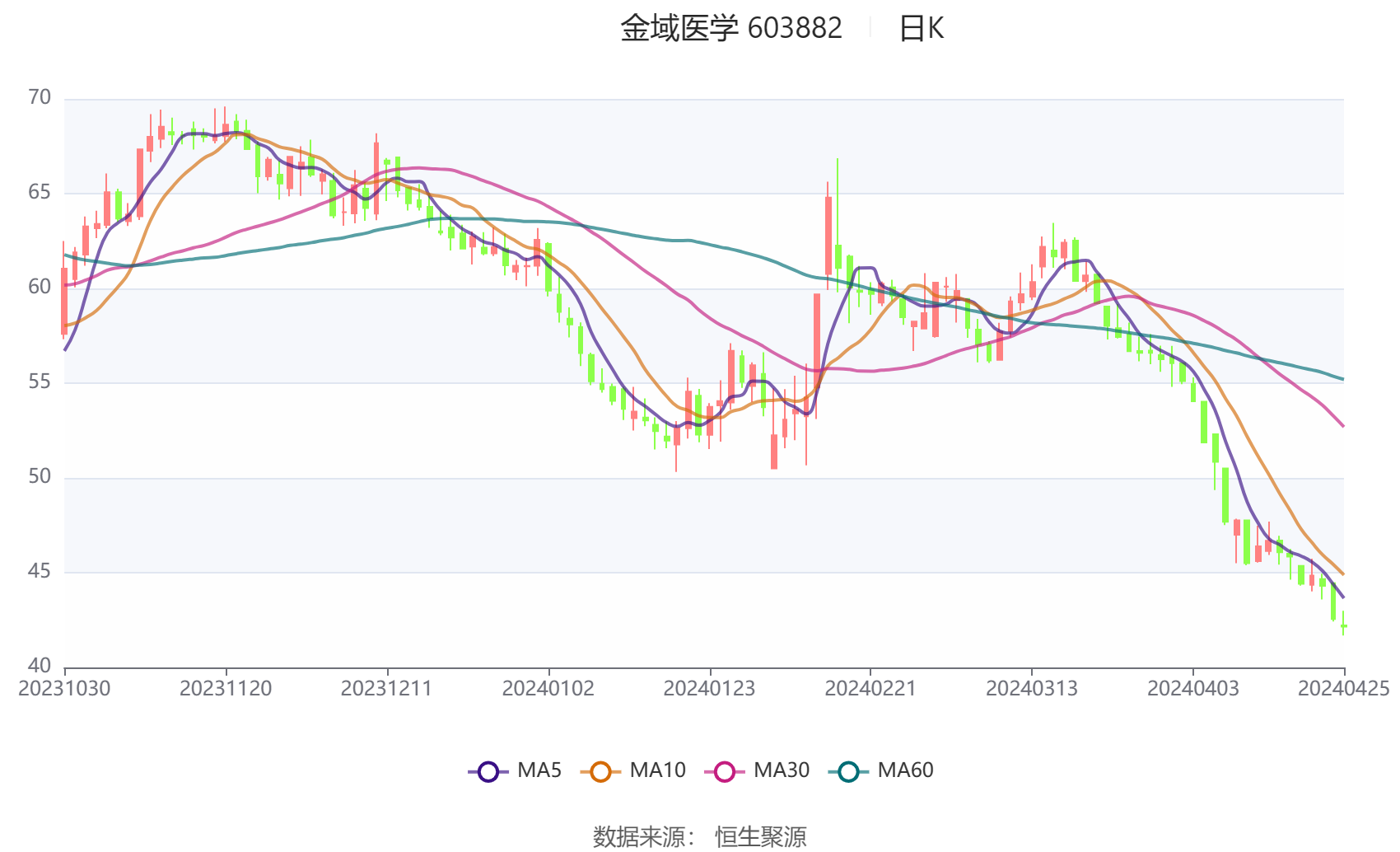Click the 20231030 date axis label
This screenshot has height=852, width=1400.
tap(64, 689)
